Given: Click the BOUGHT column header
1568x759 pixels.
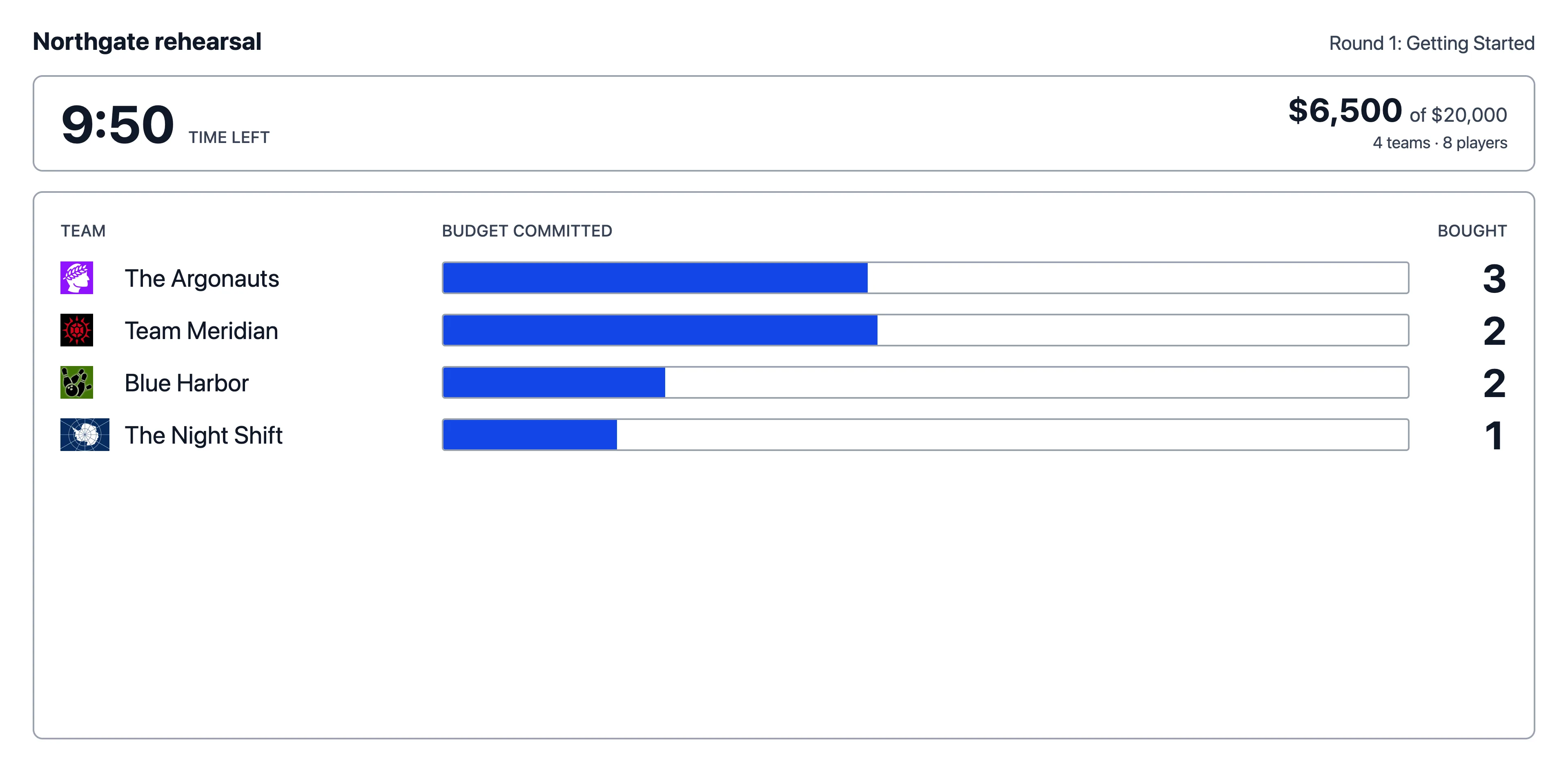Looking at the screenshot, I should point(1472,231).
